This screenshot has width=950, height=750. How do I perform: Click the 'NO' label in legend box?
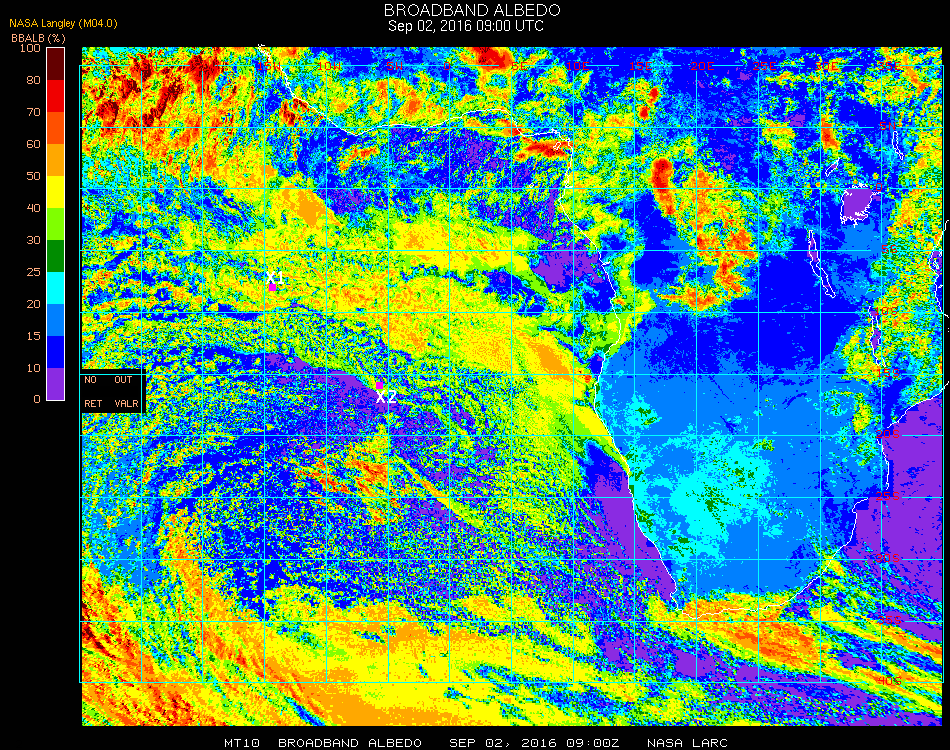pyautogui.click(x=90, y=380)
